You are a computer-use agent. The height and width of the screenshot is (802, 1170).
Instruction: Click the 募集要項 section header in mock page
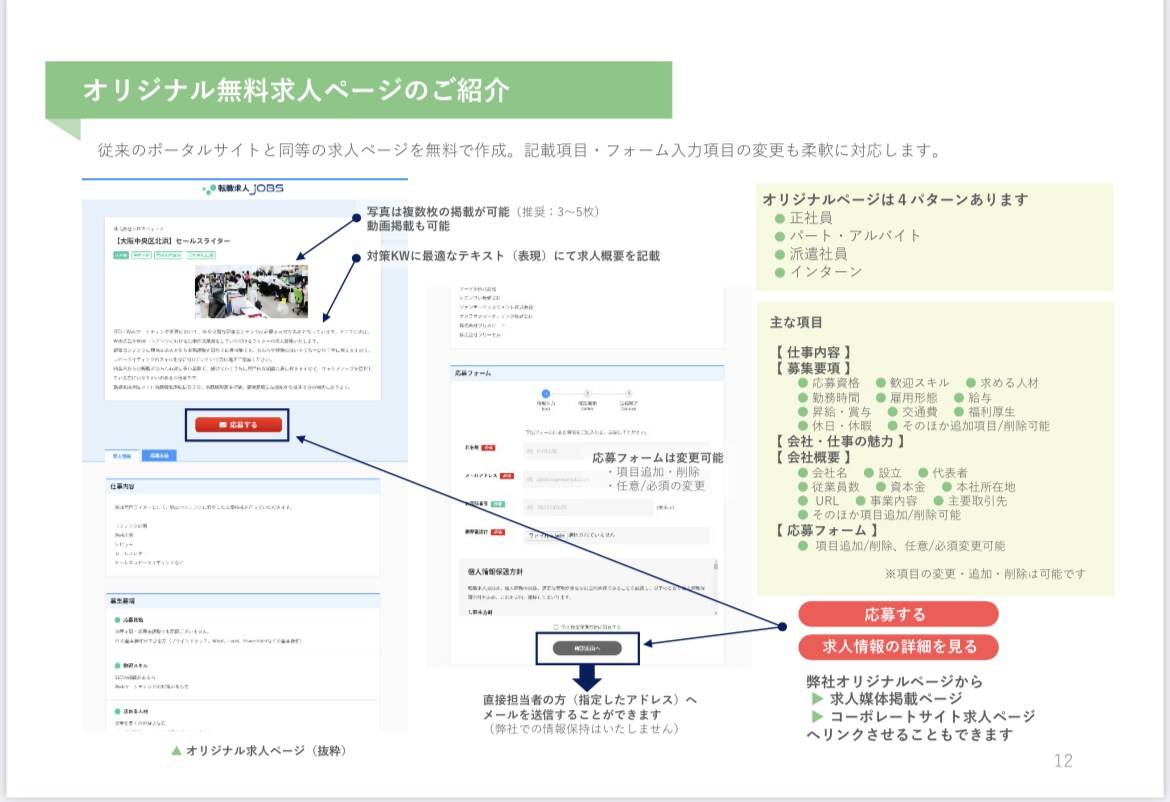pyautogui.click(x=243, y=601)
